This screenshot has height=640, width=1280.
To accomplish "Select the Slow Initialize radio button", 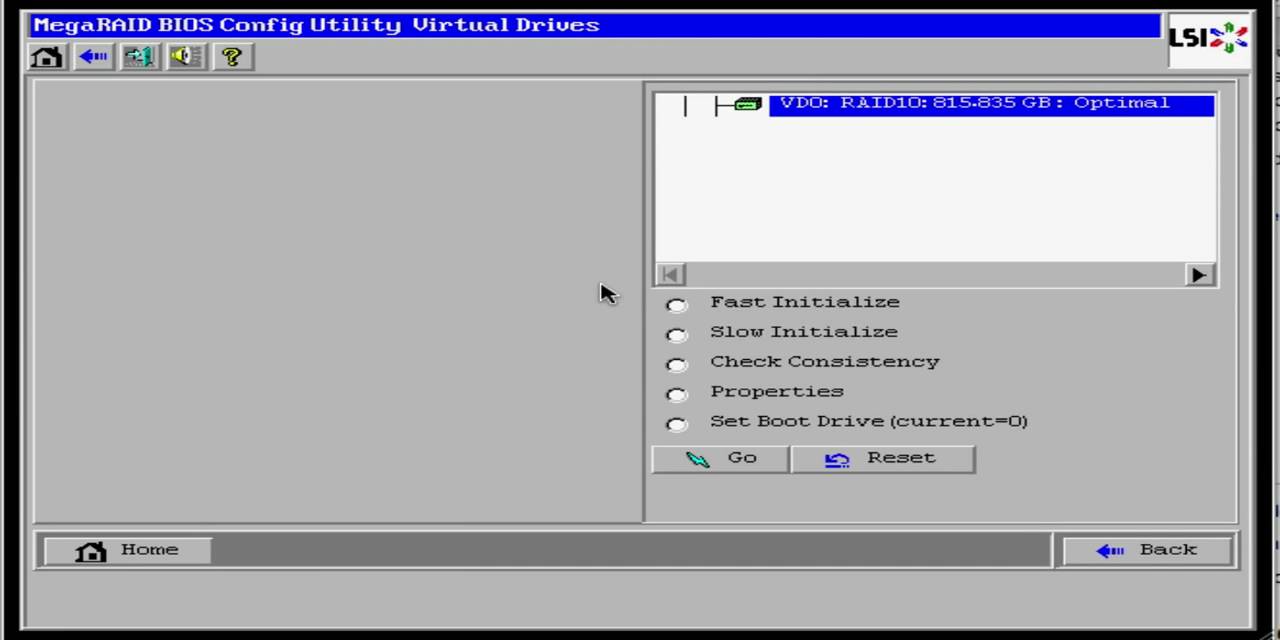I will click(x=677, y=335).
